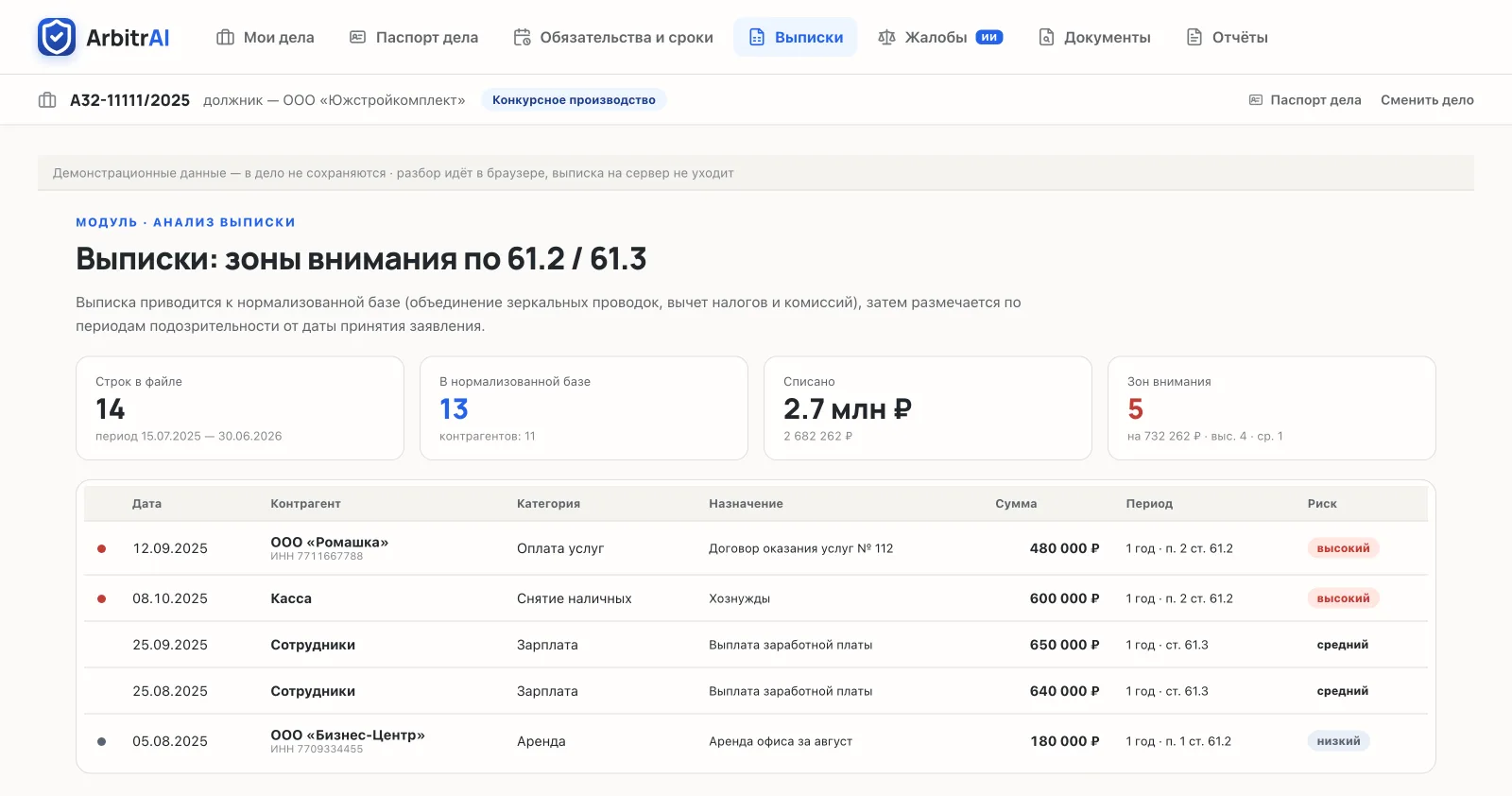Click the sheet icon of Отчёты
The width and height of the screenshot is (1512, 796).
coord(1194,37)
